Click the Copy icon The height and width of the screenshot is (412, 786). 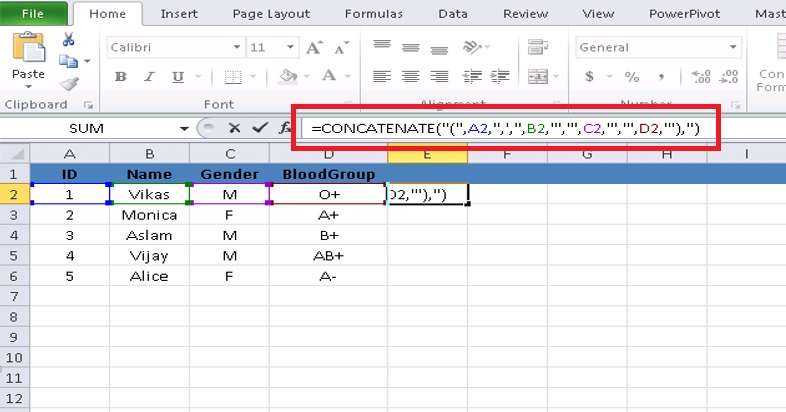tap(68, 61)
